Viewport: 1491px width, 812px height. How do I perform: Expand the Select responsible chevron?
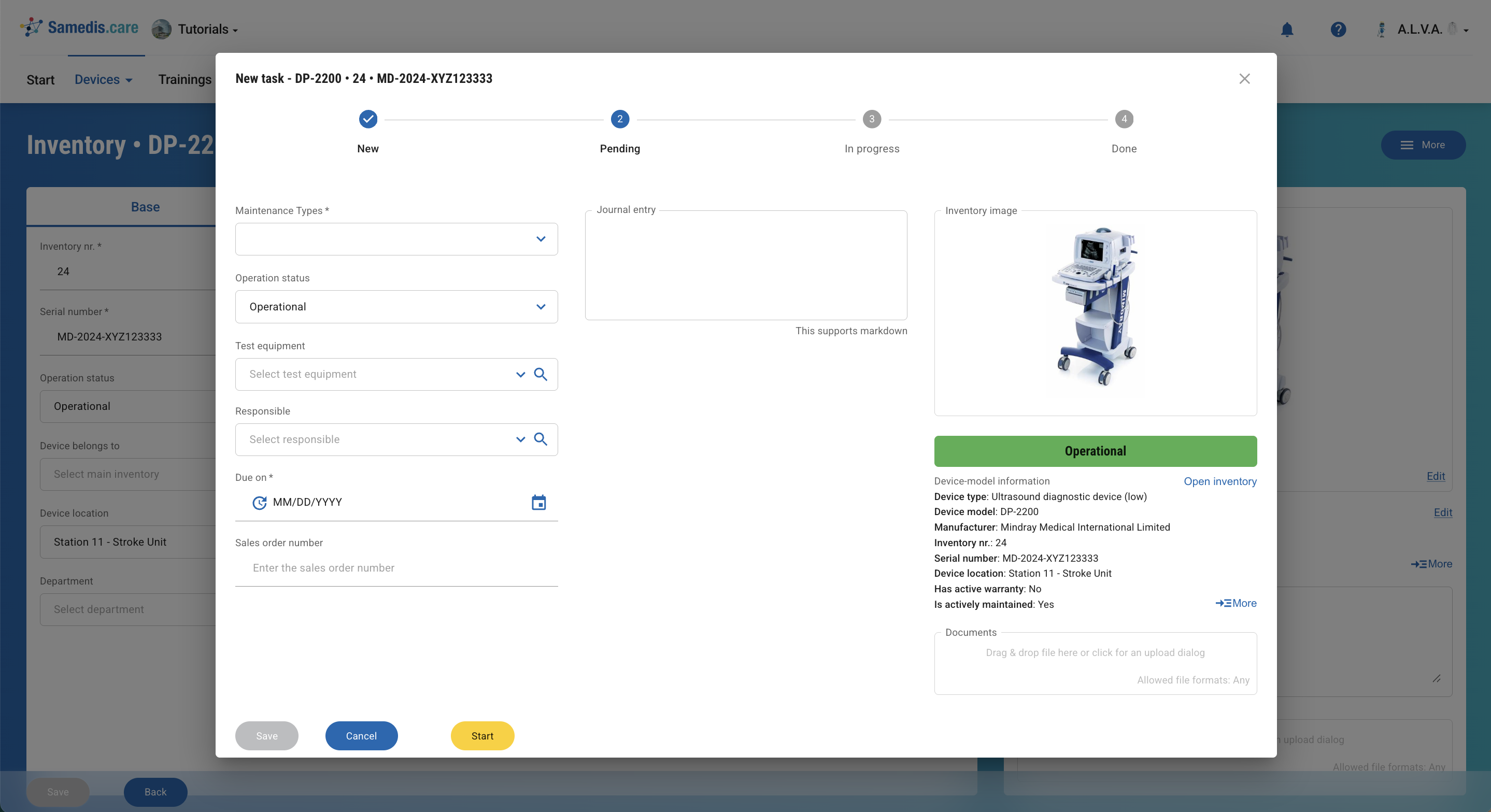point(520,439)
